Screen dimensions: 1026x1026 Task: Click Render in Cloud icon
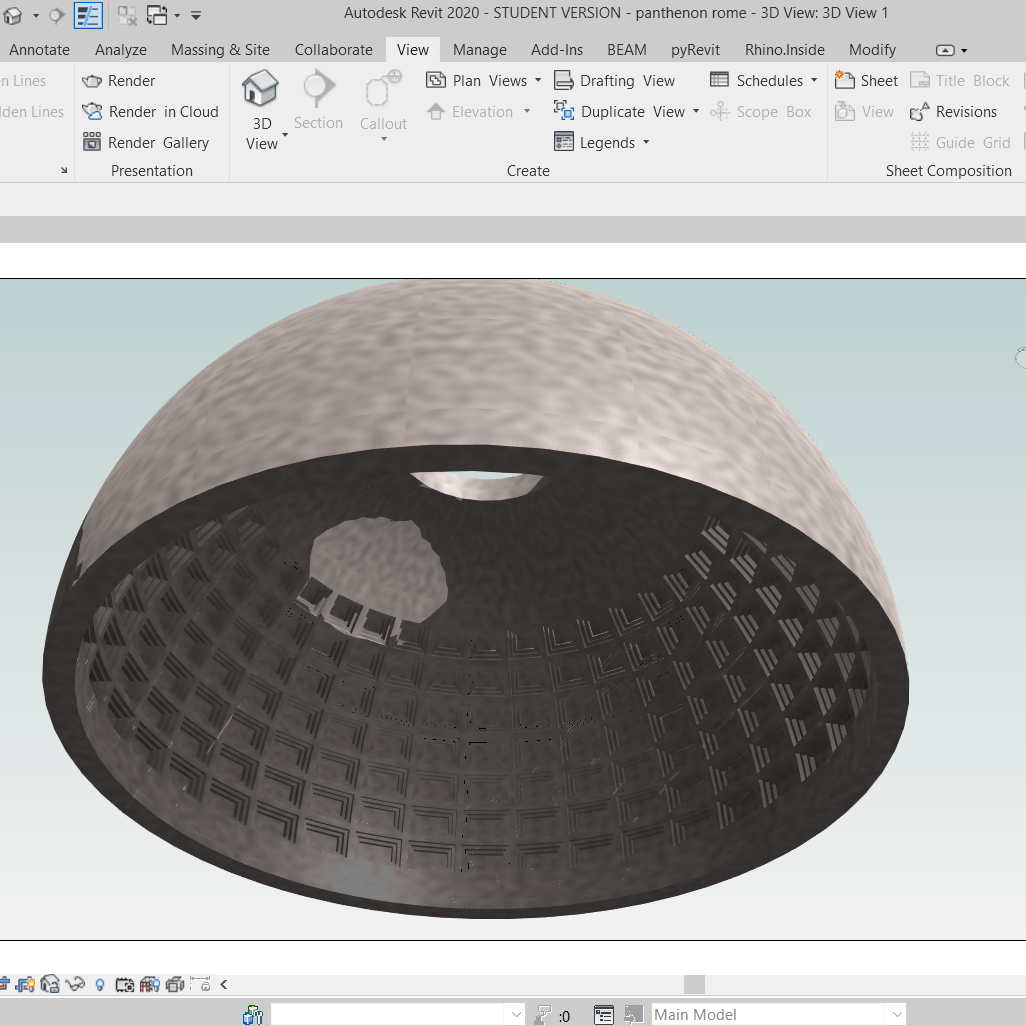pos(92,112)
